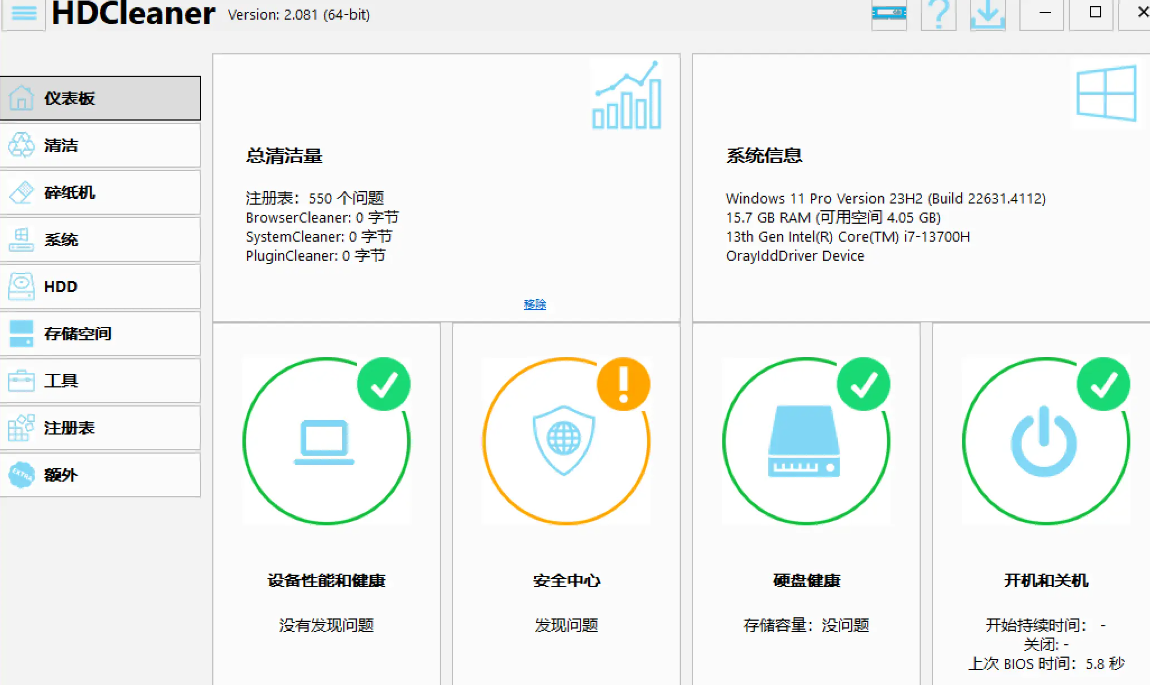Click the 安全中心 card title
This screenshot has width=1150, height=685.
(x=566, y=581)
